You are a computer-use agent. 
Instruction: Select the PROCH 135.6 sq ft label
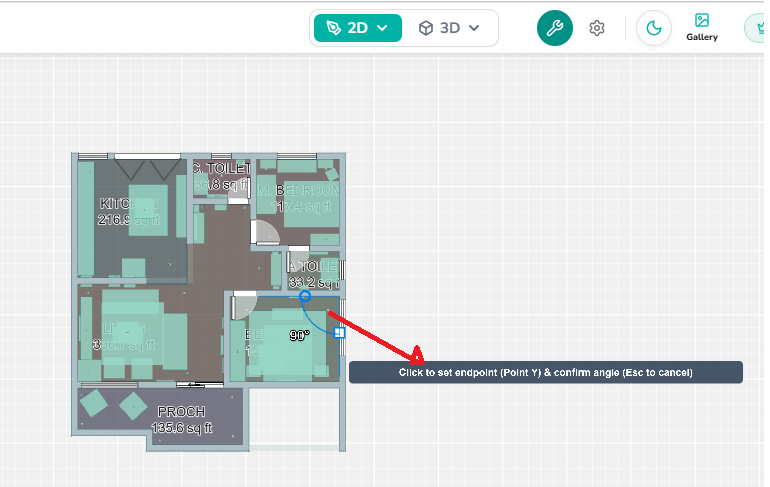(182, 419)
